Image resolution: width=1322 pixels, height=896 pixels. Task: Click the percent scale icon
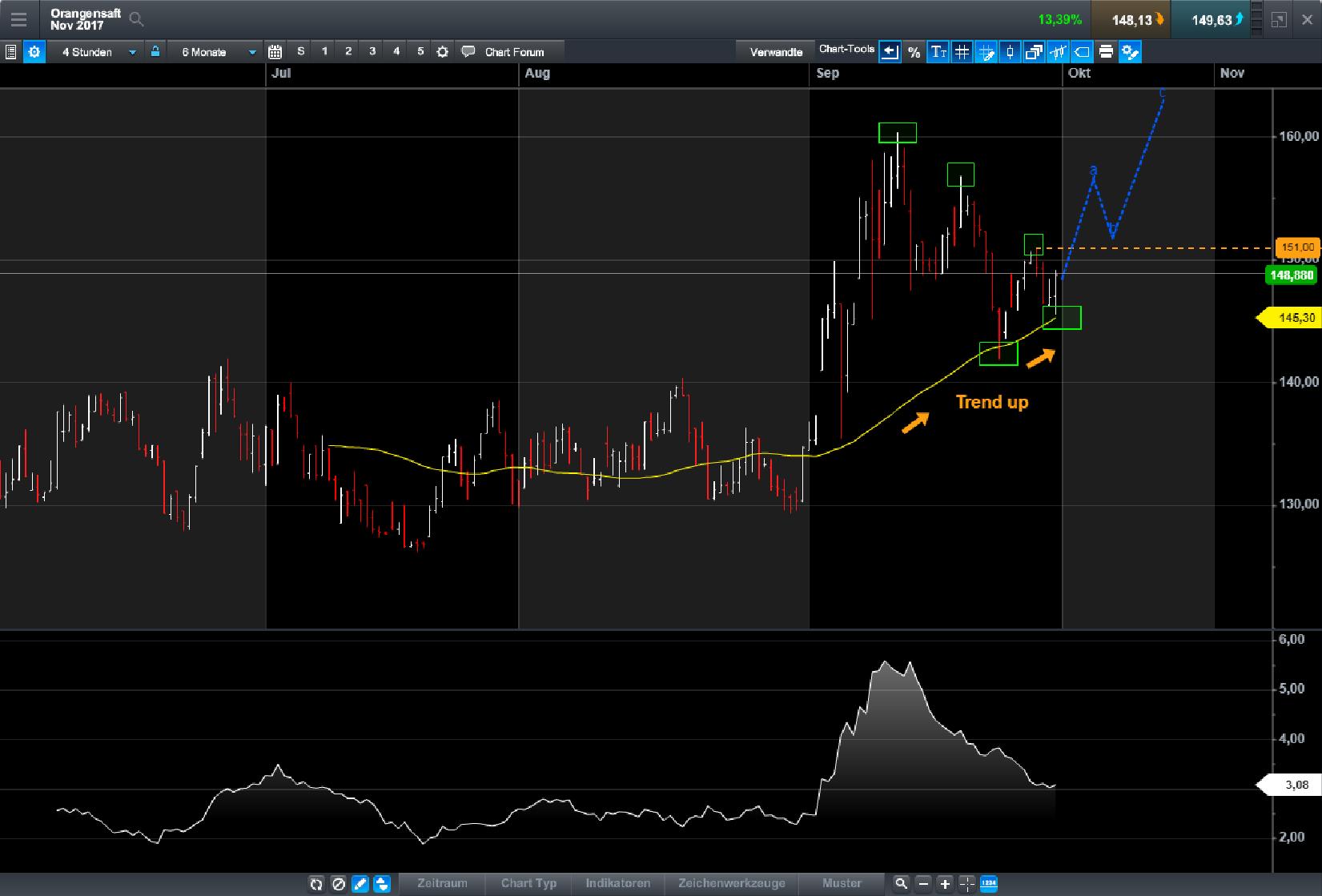point(914,51)
